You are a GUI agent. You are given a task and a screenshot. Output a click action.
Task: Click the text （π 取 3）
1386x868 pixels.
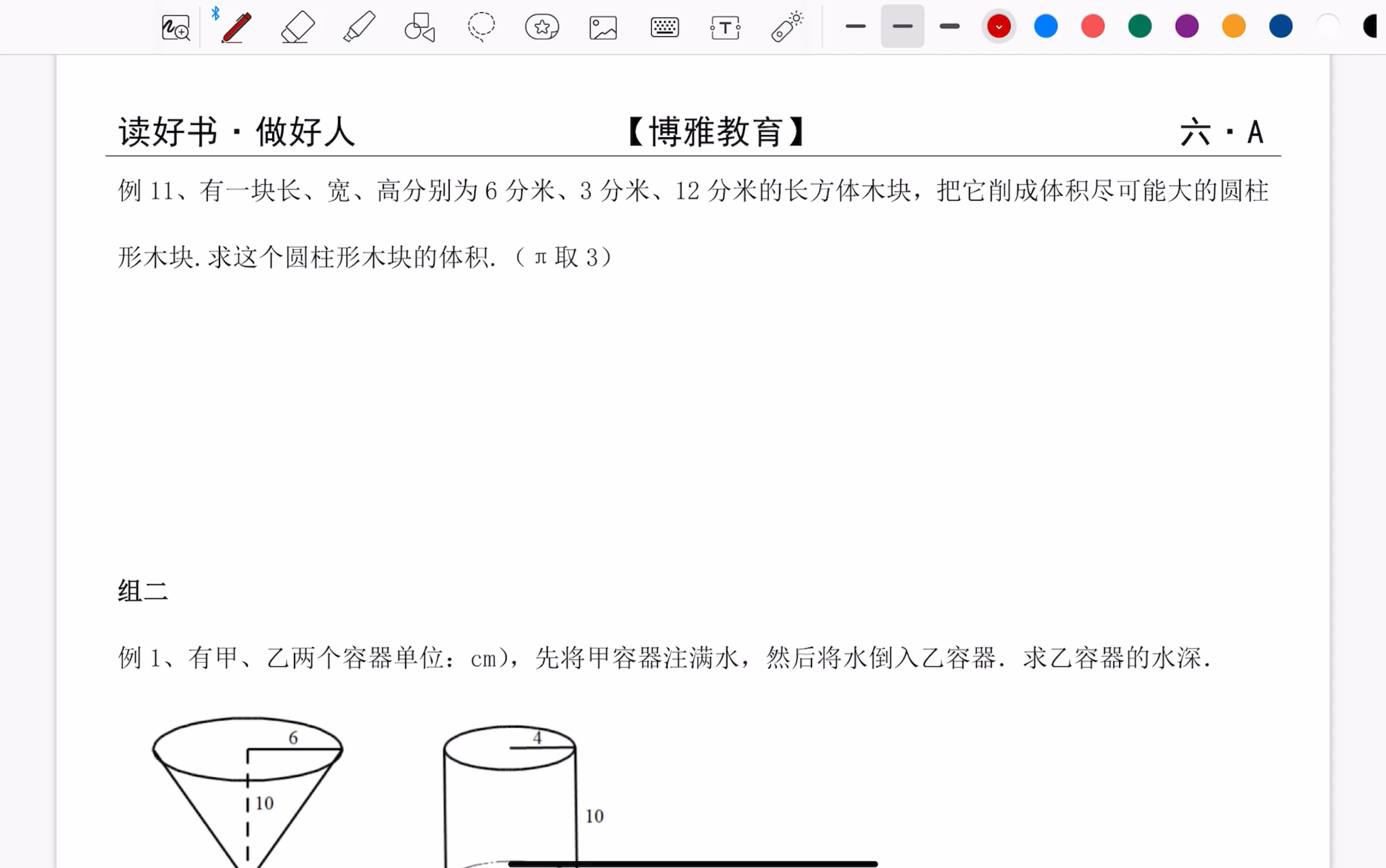[564, 257]
